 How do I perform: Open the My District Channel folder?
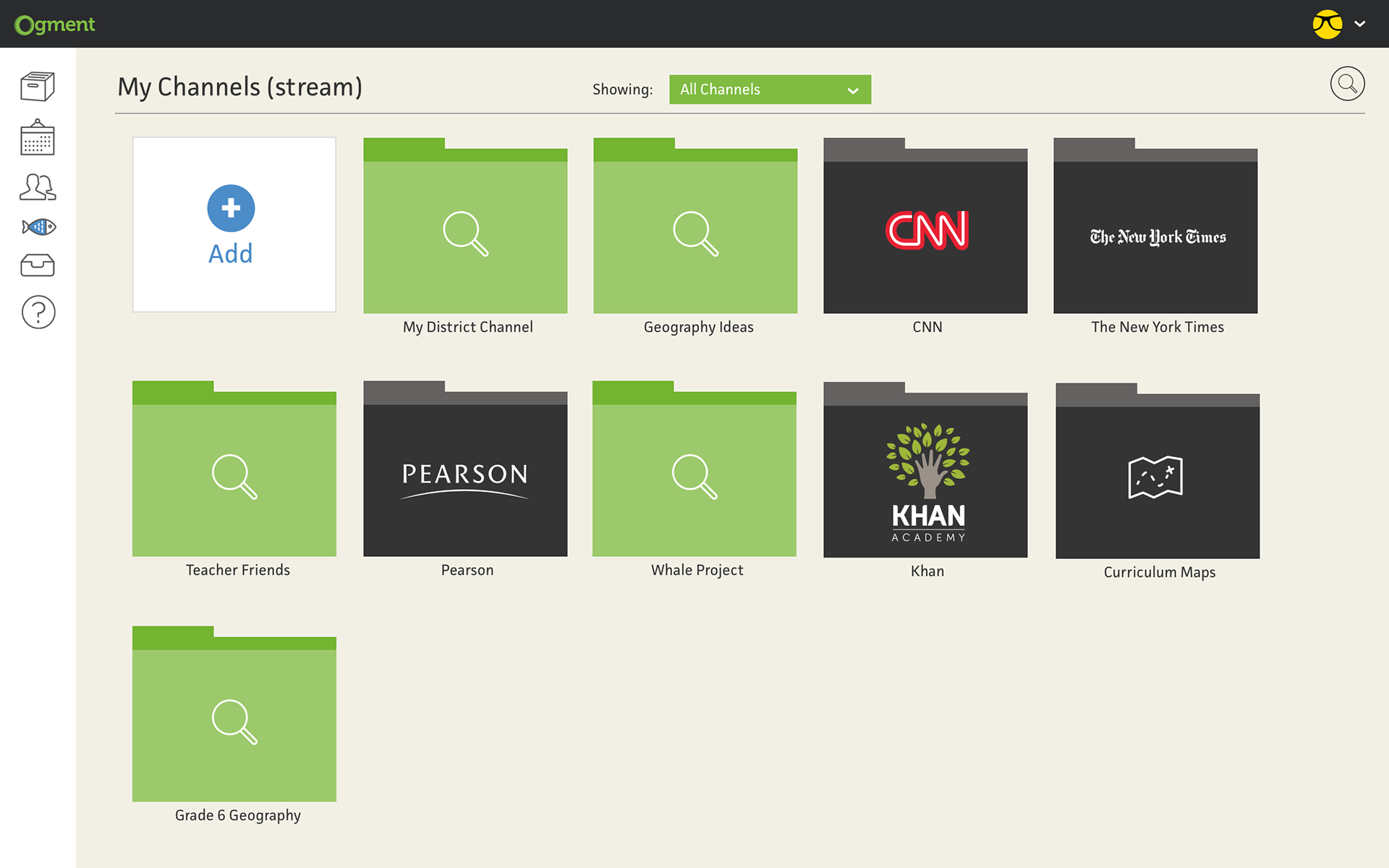point(465,226)
